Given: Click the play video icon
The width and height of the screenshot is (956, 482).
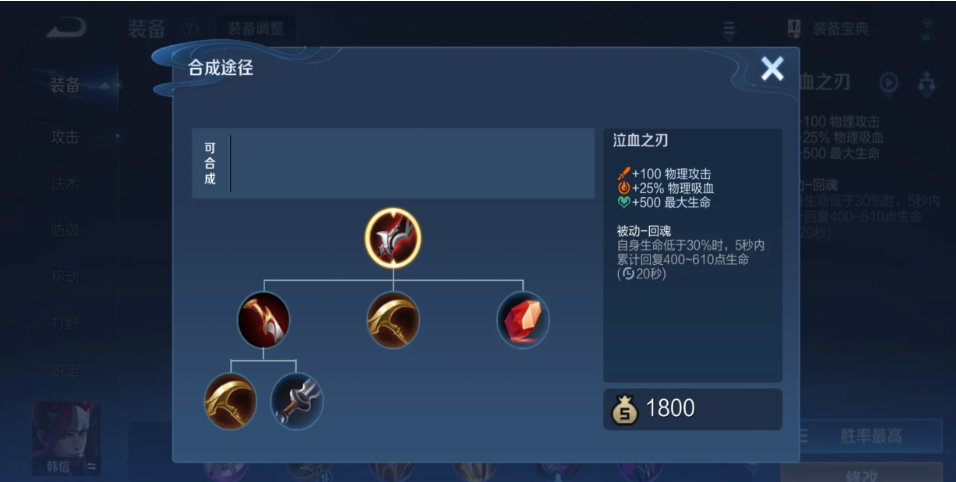Looking at the screenshot, I should [x=888, y=82].
